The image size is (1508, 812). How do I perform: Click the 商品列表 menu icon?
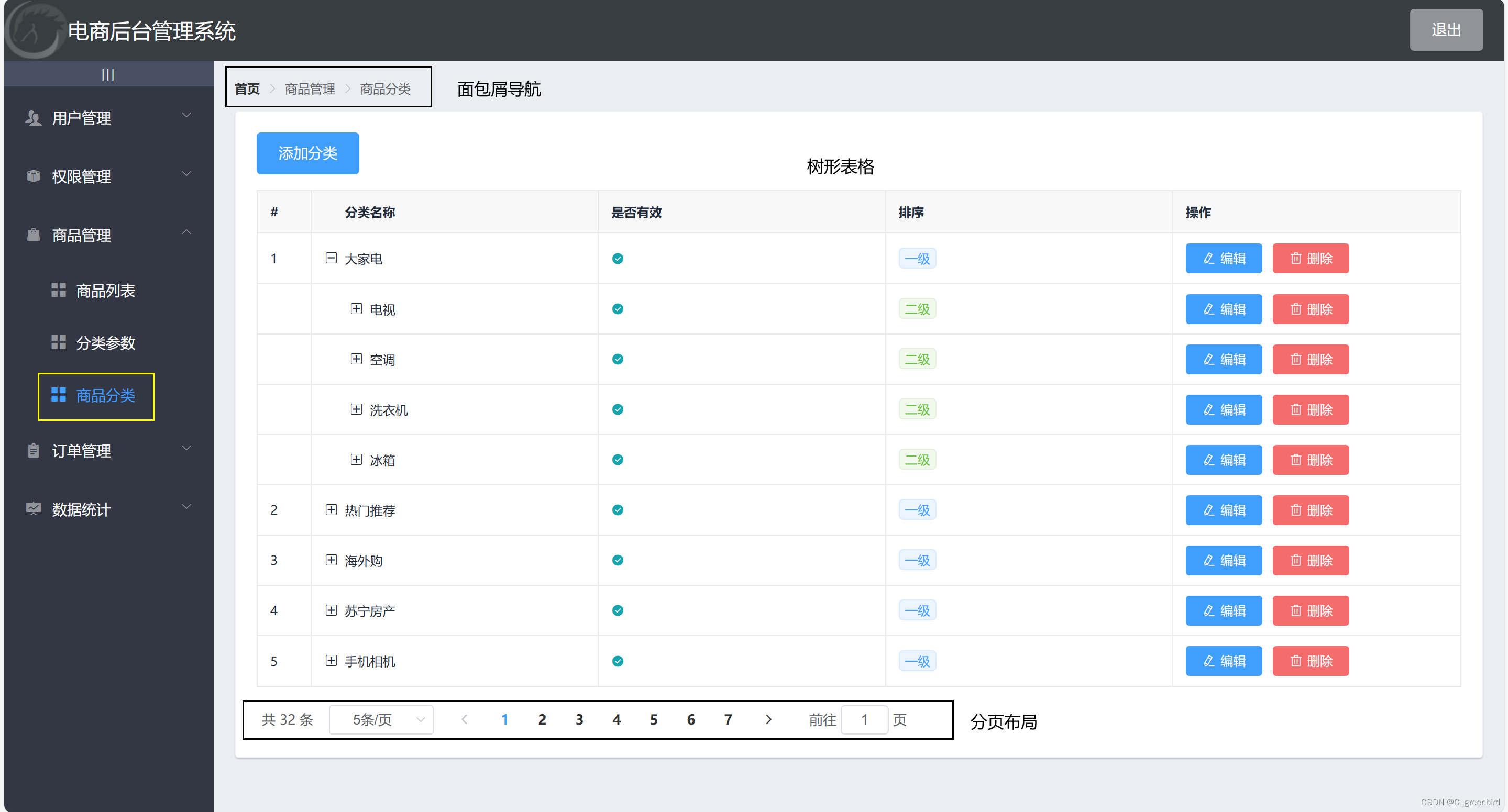(x=57, y=290)
